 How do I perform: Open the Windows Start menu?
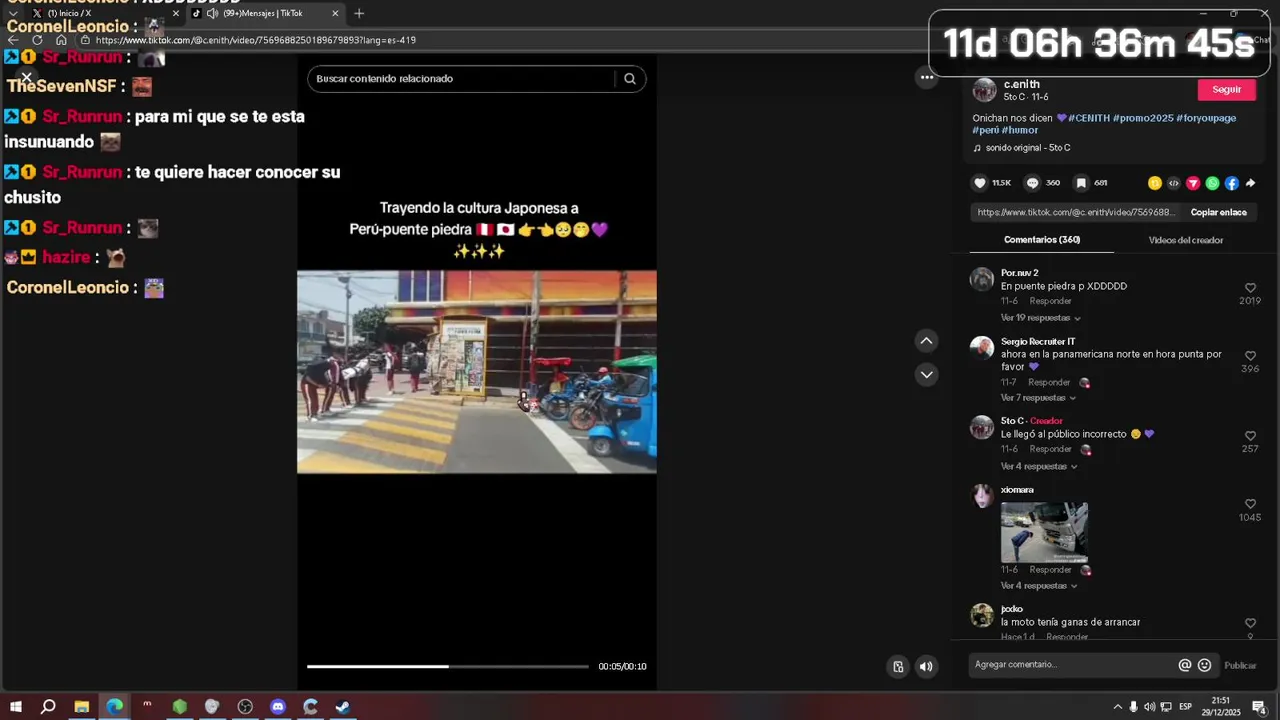[x=15, y=707]
